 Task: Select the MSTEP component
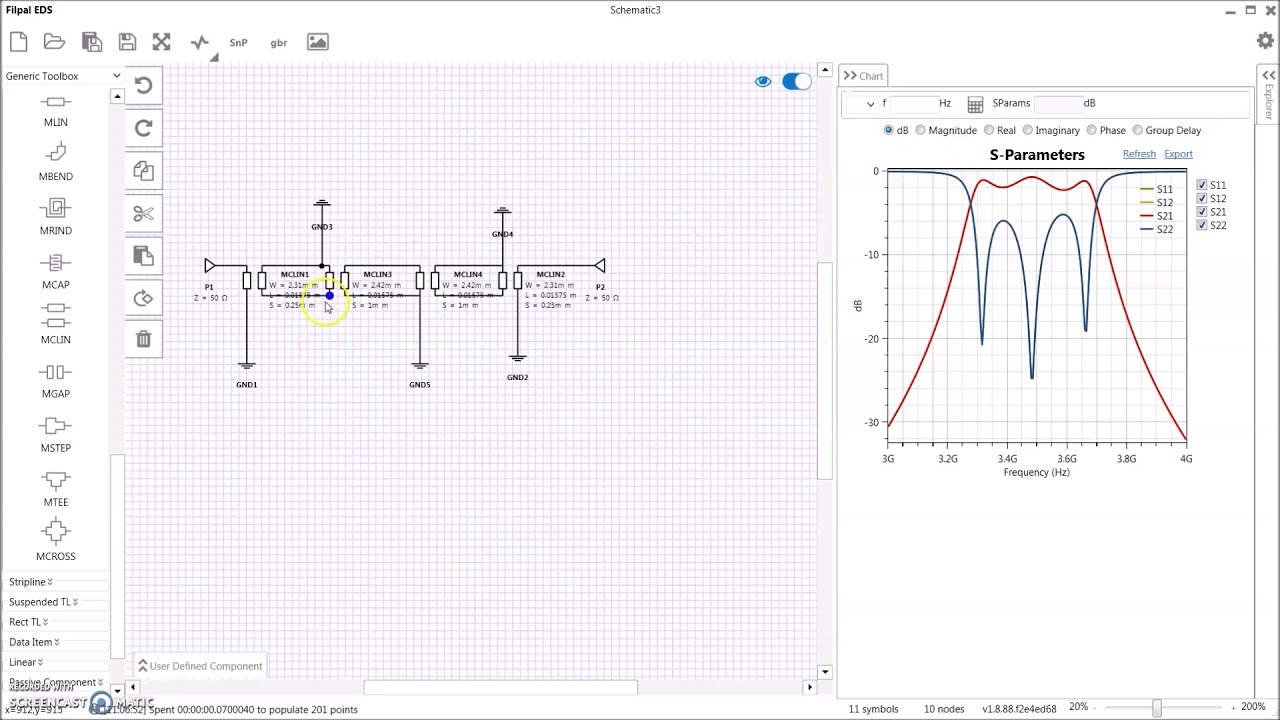click(x=56, y=435)
